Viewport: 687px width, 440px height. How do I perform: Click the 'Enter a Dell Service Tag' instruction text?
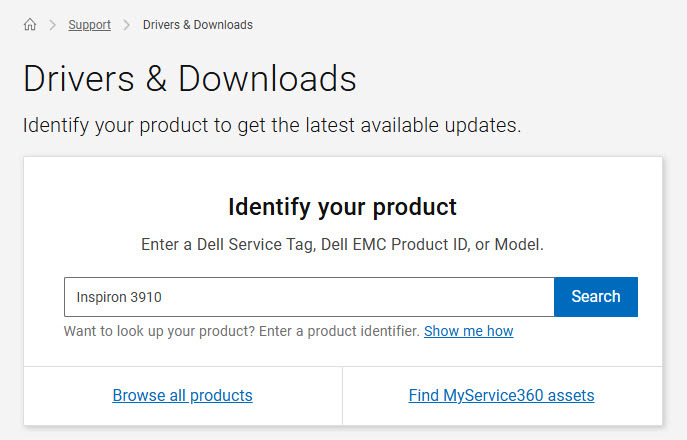click(x=342, y=244)
